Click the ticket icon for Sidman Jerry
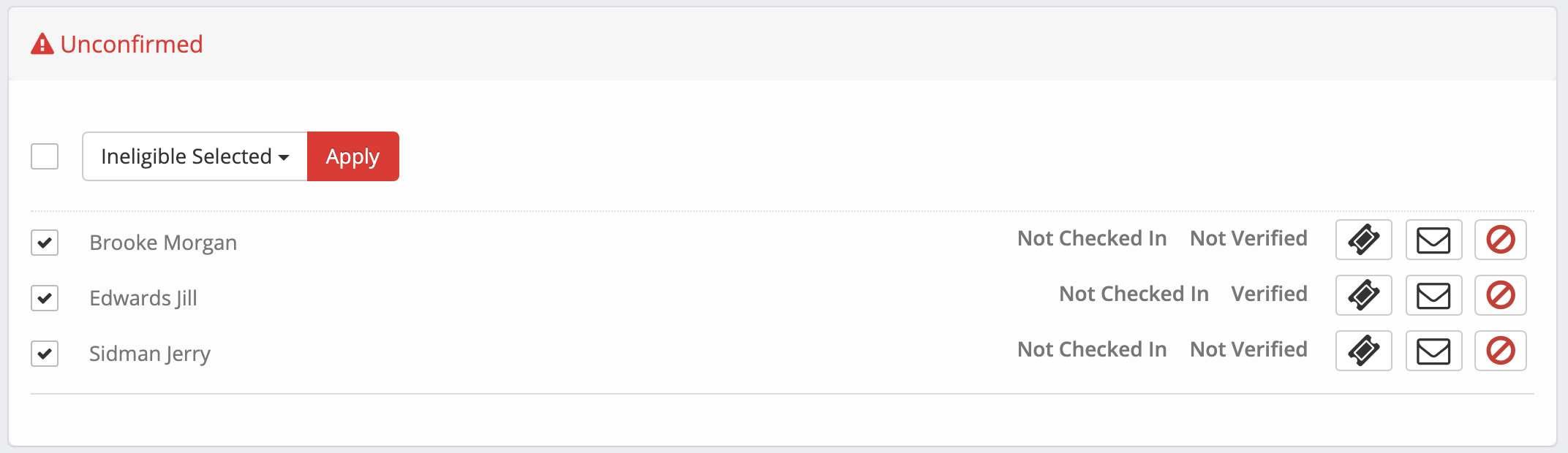Screen dimensions: 1568x453 [1363, 351]
